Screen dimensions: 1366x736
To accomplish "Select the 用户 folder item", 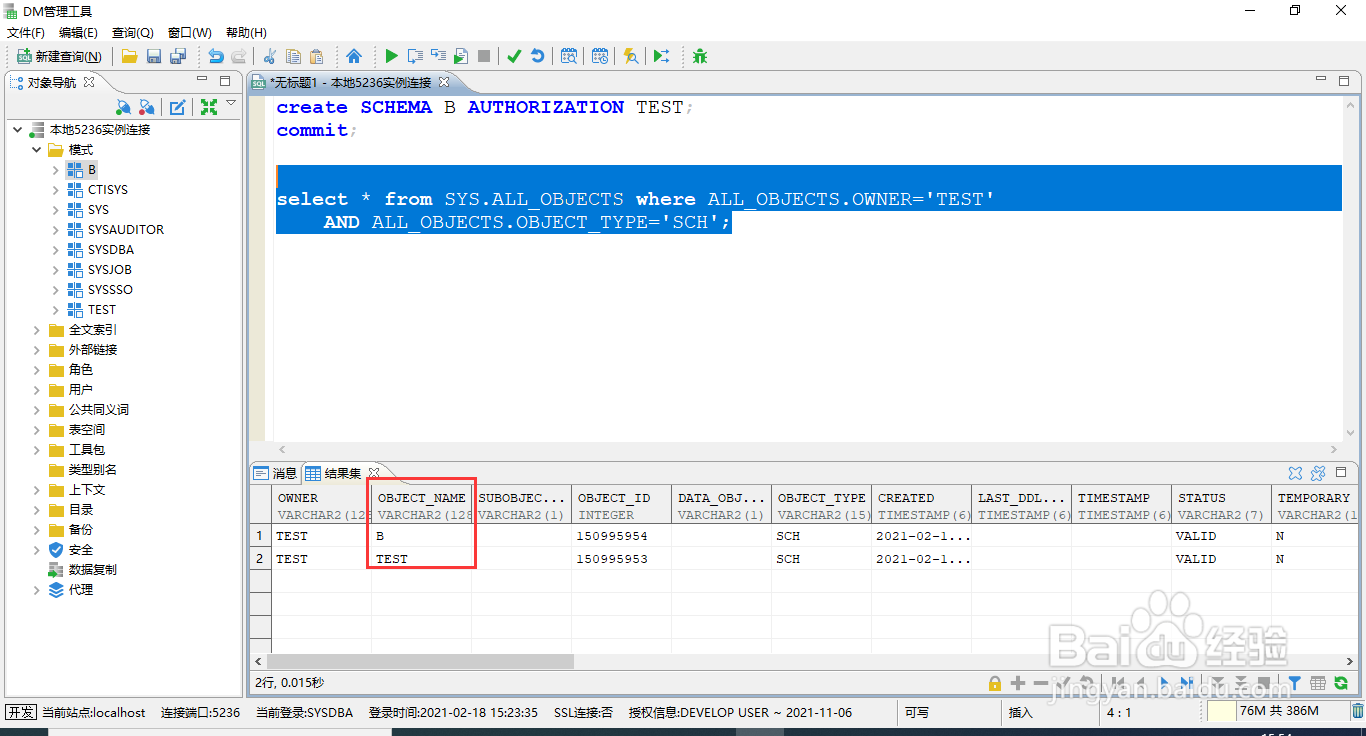I will point(80,389).
